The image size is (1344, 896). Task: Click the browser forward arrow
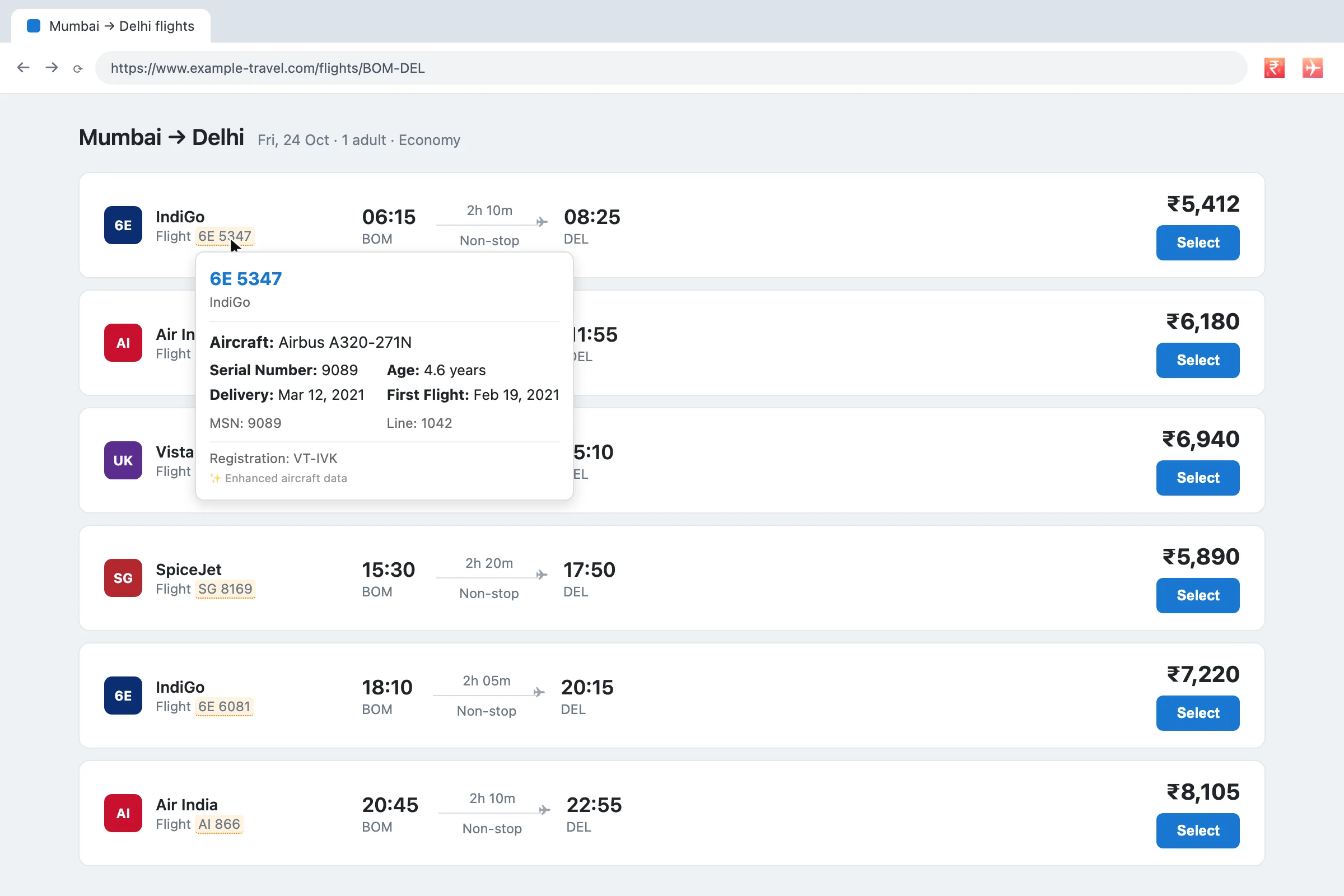[x=52, y=68]
